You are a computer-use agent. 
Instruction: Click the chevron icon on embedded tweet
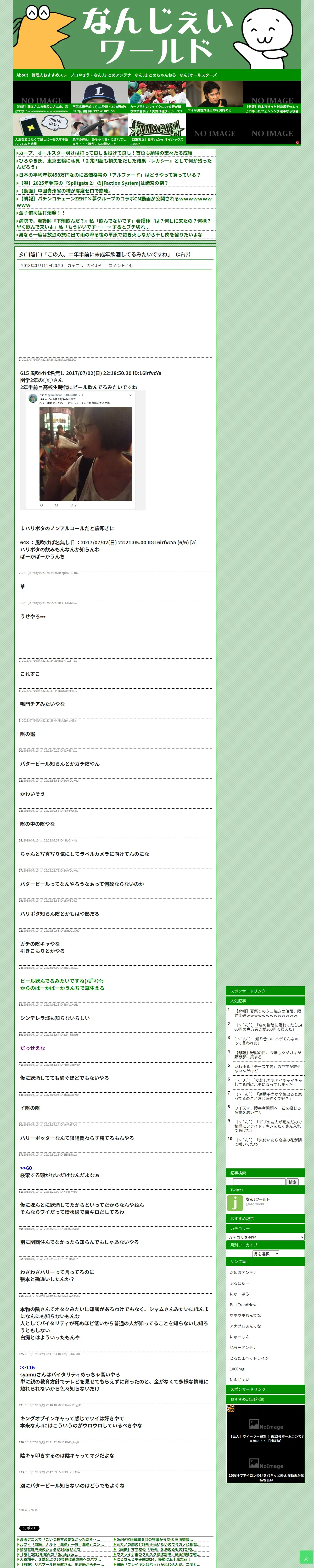click(x=130, y=395)
